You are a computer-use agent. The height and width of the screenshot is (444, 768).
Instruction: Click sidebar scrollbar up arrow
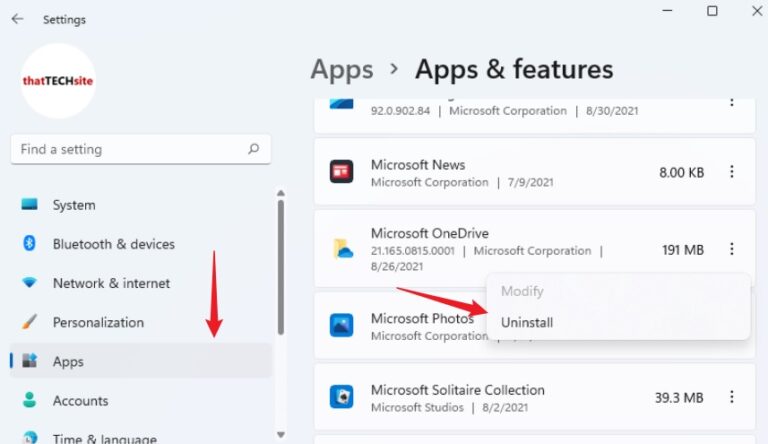(x=281, y=193)
